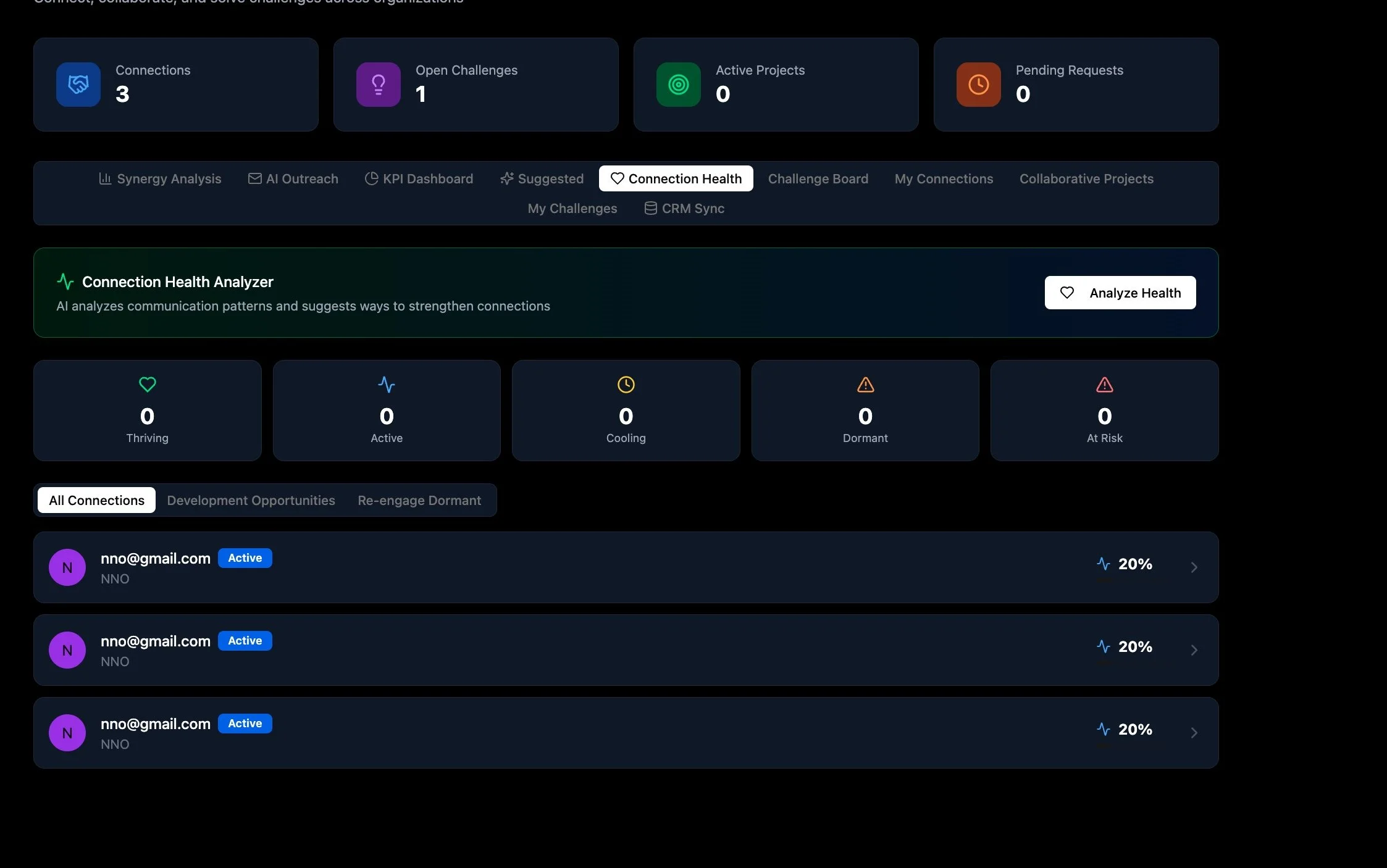
Task: Click the purple N avatar of third connection
Action: pyautogui.click(x=67, y=733)
